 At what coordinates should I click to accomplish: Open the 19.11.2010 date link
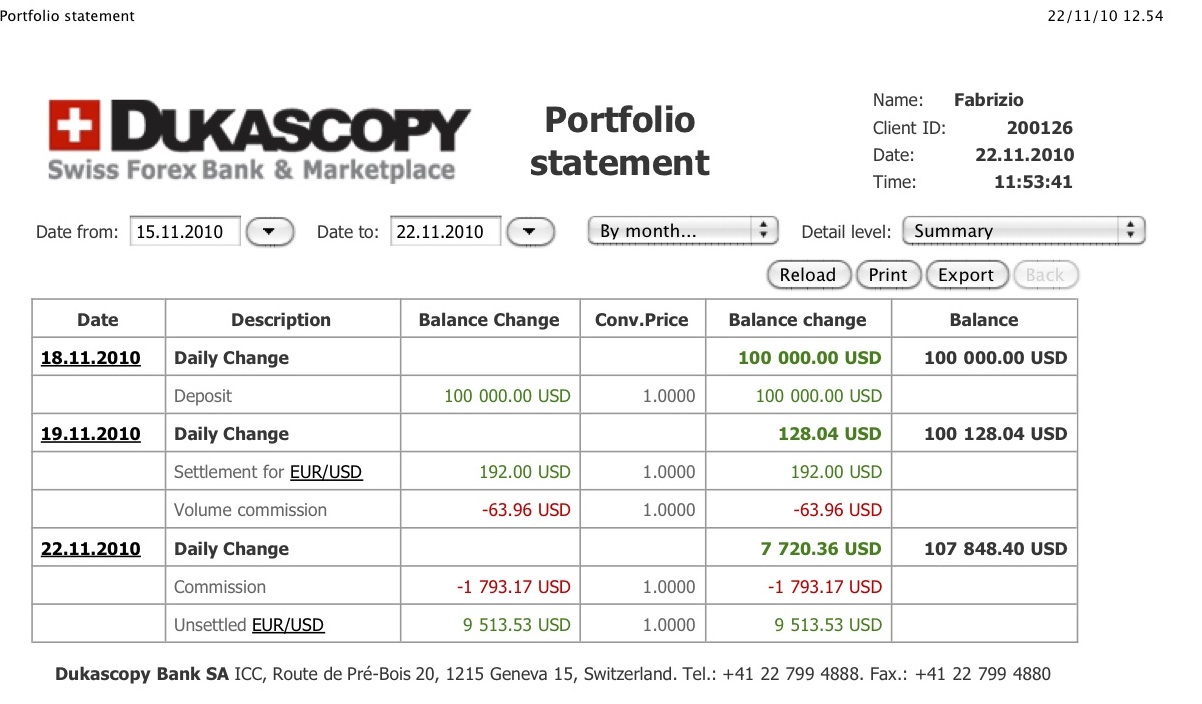90,434
